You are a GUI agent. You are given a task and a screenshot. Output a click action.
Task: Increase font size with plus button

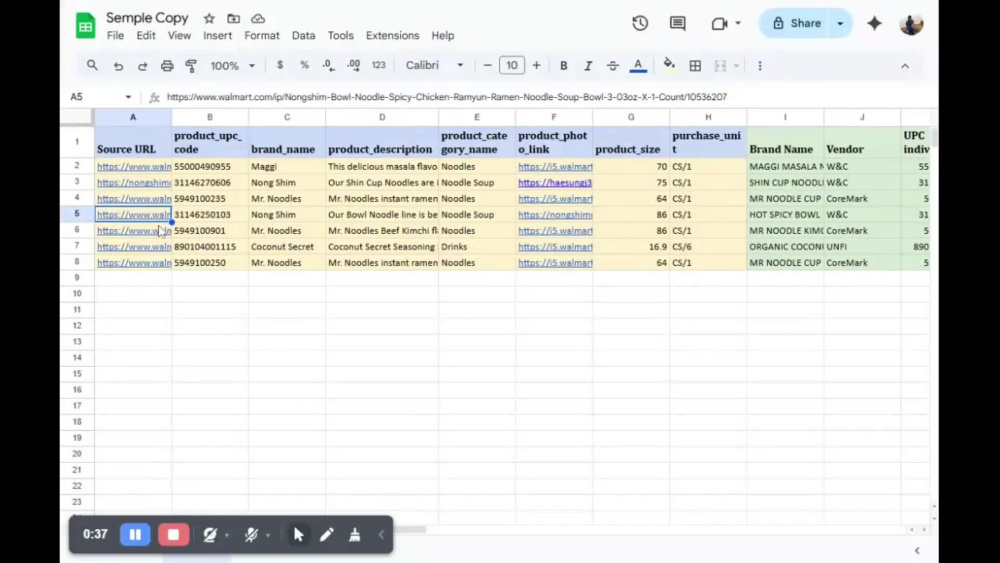click(536, 65)
